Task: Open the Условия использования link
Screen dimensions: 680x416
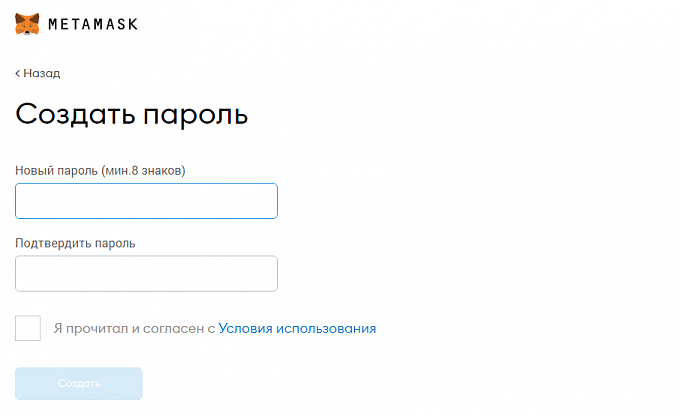Action: tap(297, 328)
